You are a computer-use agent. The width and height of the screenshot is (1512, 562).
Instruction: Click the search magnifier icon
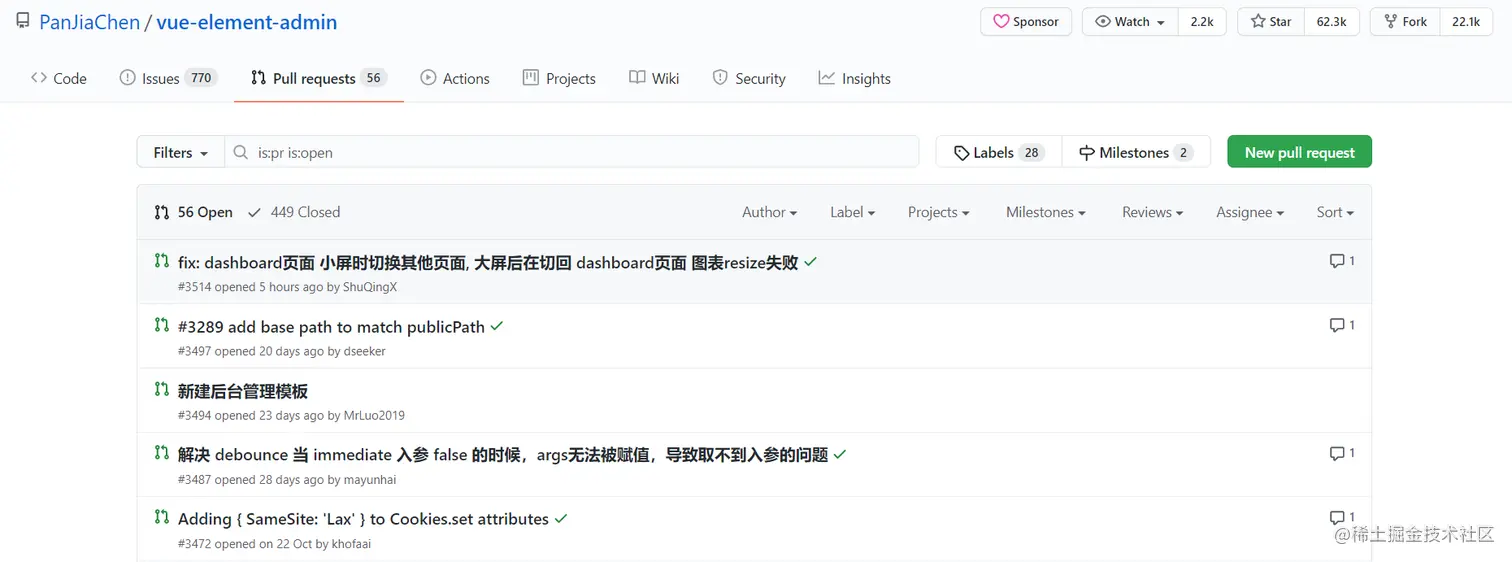[x=240, y=152]
